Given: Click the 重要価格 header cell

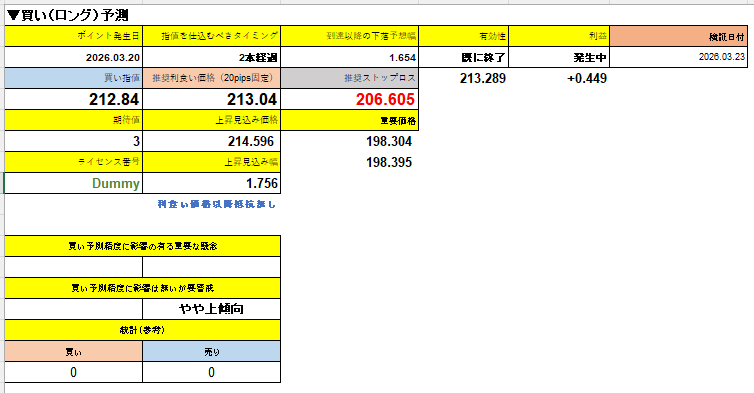Looking at the screenshot, I should [x=350, y=120].
